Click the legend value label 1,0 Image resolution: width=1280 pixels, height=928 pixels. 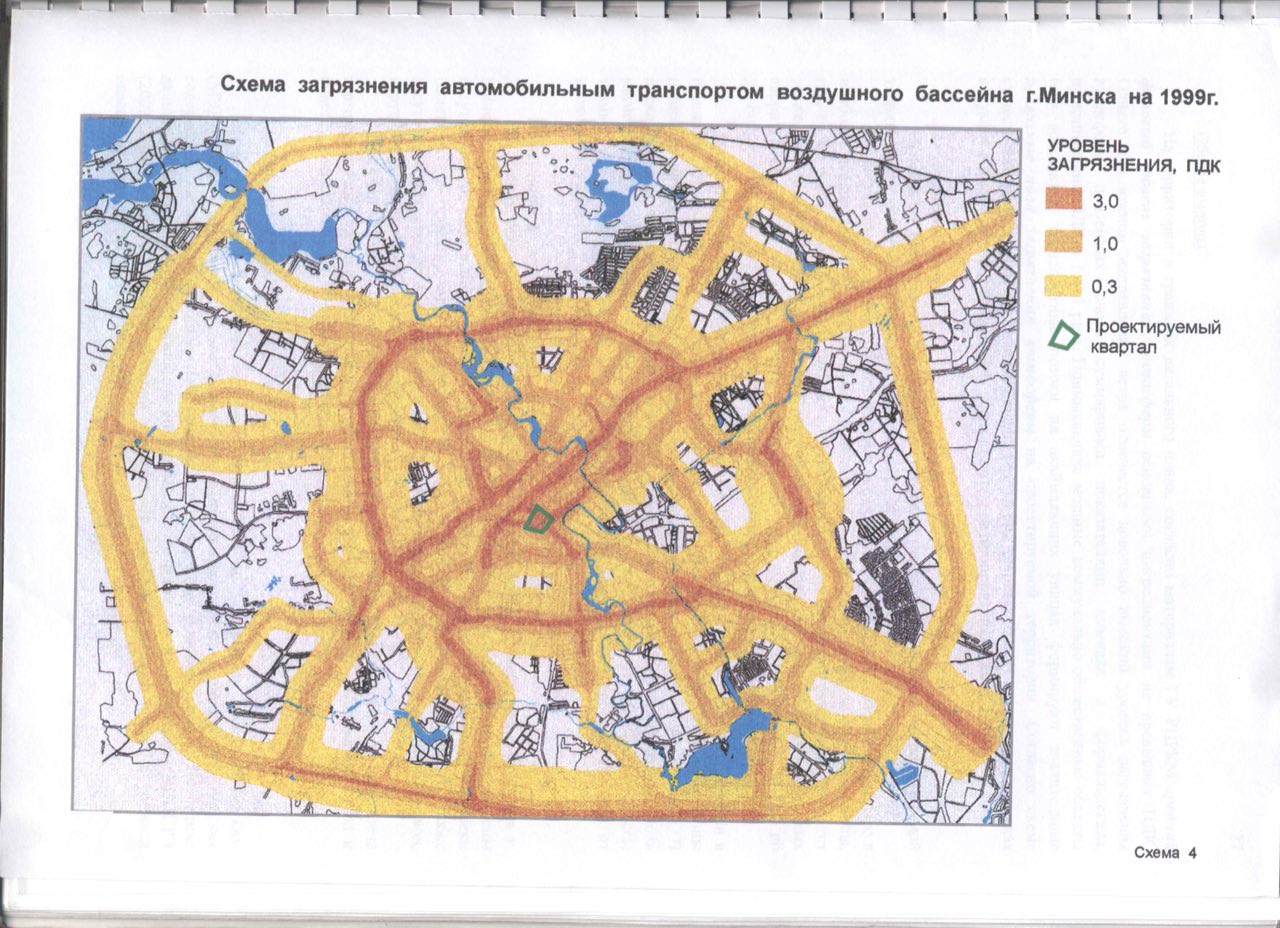pos(1103,244)
